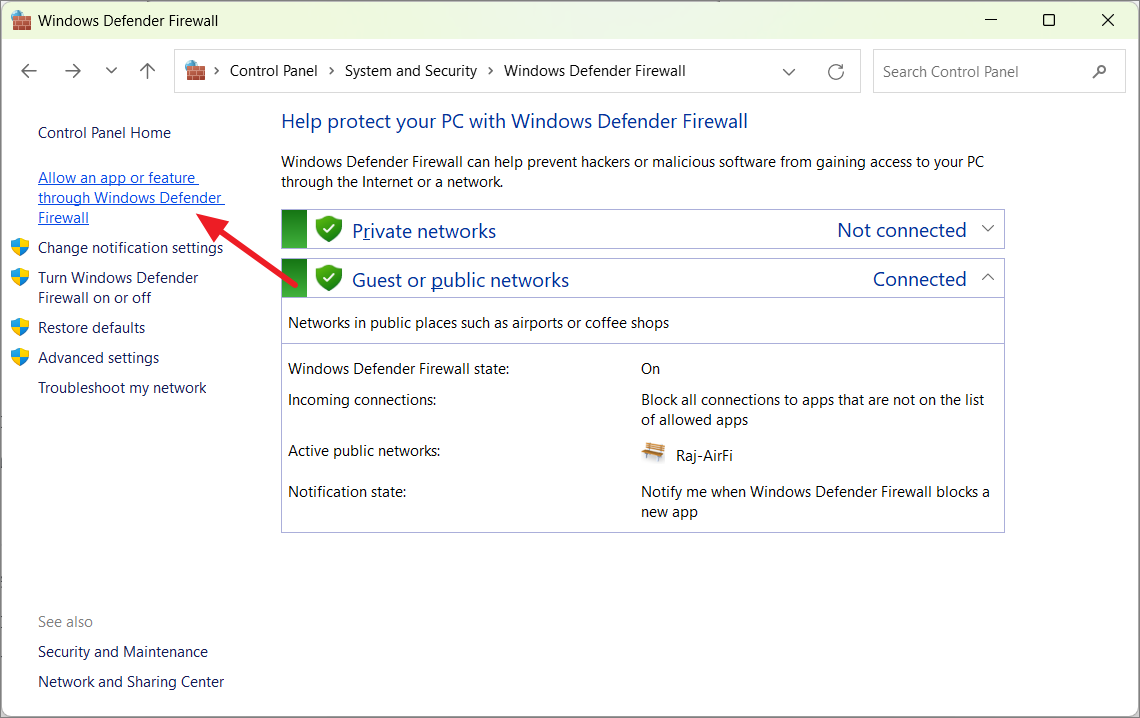
Task: Open Network and Sharing Center
Action: pyautogui.click(x=130, y=681)
